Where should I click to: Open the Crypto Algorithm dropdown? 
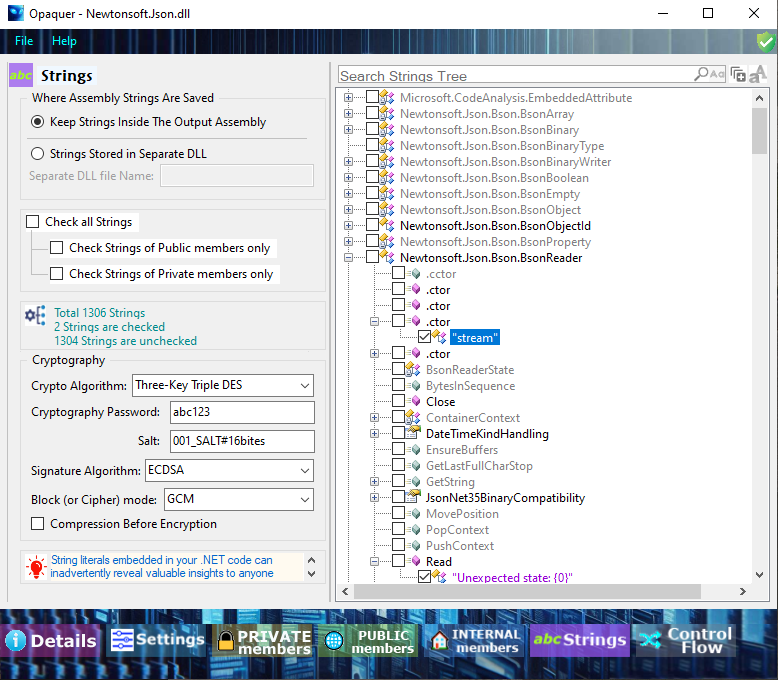(x=305, y=385)
